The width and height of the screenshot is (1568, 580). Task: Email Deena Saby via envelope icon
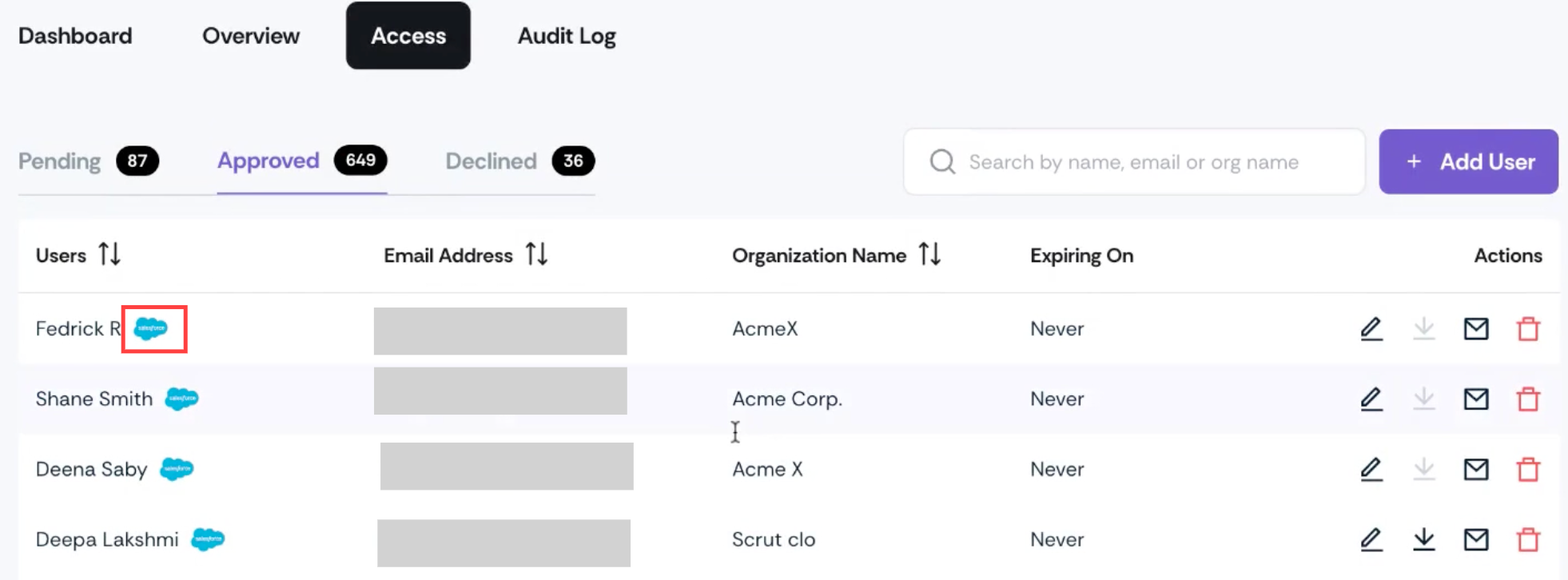pyautogui.click(x=1476, y=469)
